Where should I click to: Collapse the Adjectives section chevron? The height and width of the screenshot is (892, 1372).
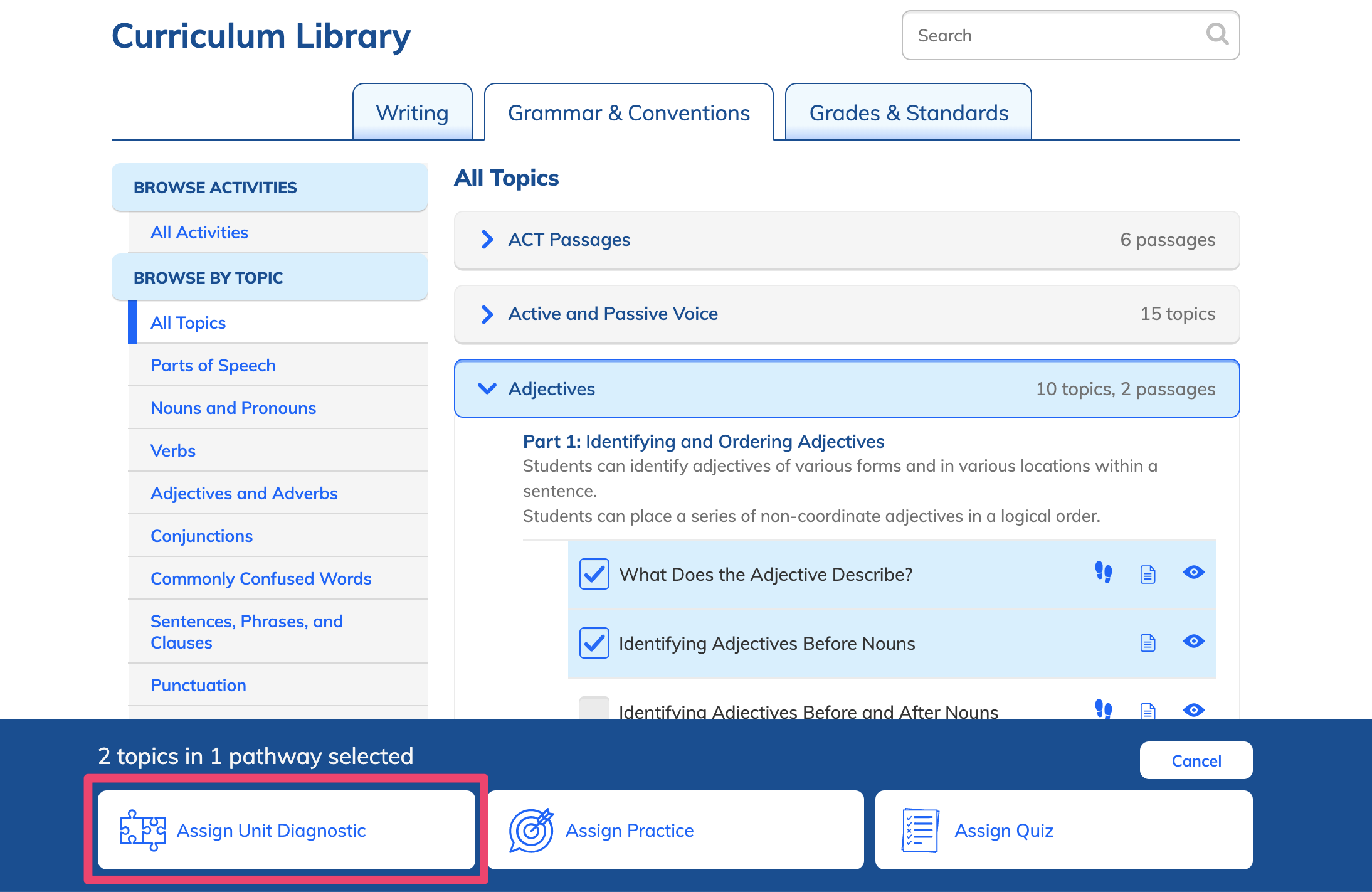[x=487, y=388]
